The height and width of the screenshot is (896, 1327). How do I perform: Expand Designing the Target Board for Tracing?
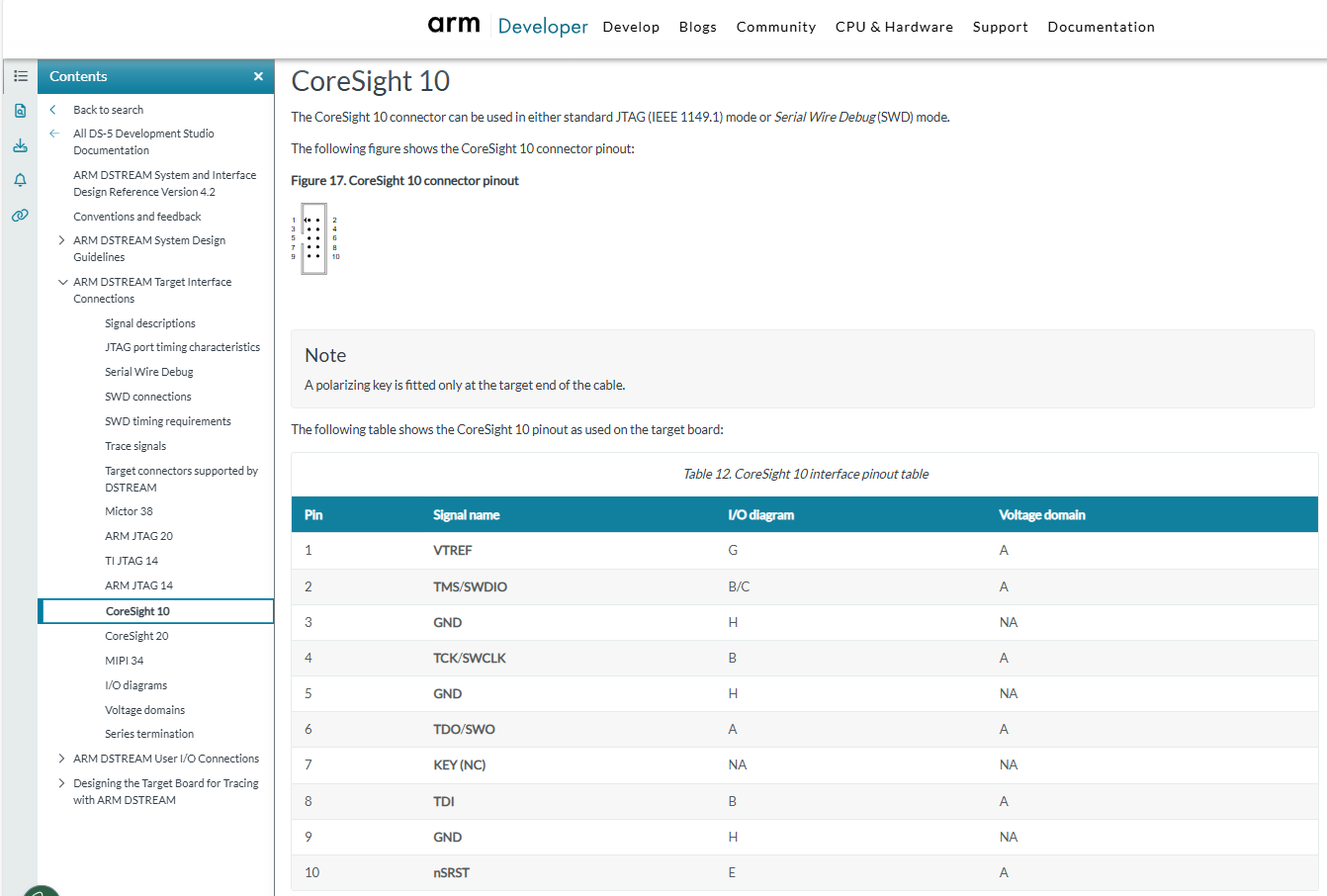pos(61,783)
